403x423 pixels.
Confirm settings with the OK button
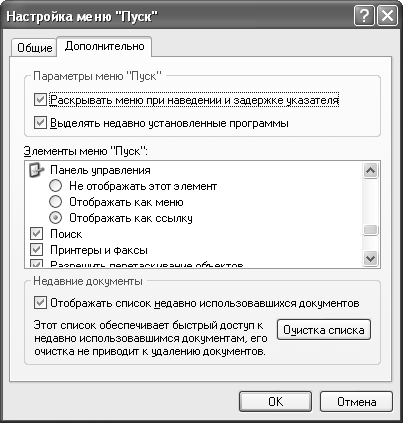(275, 402)
